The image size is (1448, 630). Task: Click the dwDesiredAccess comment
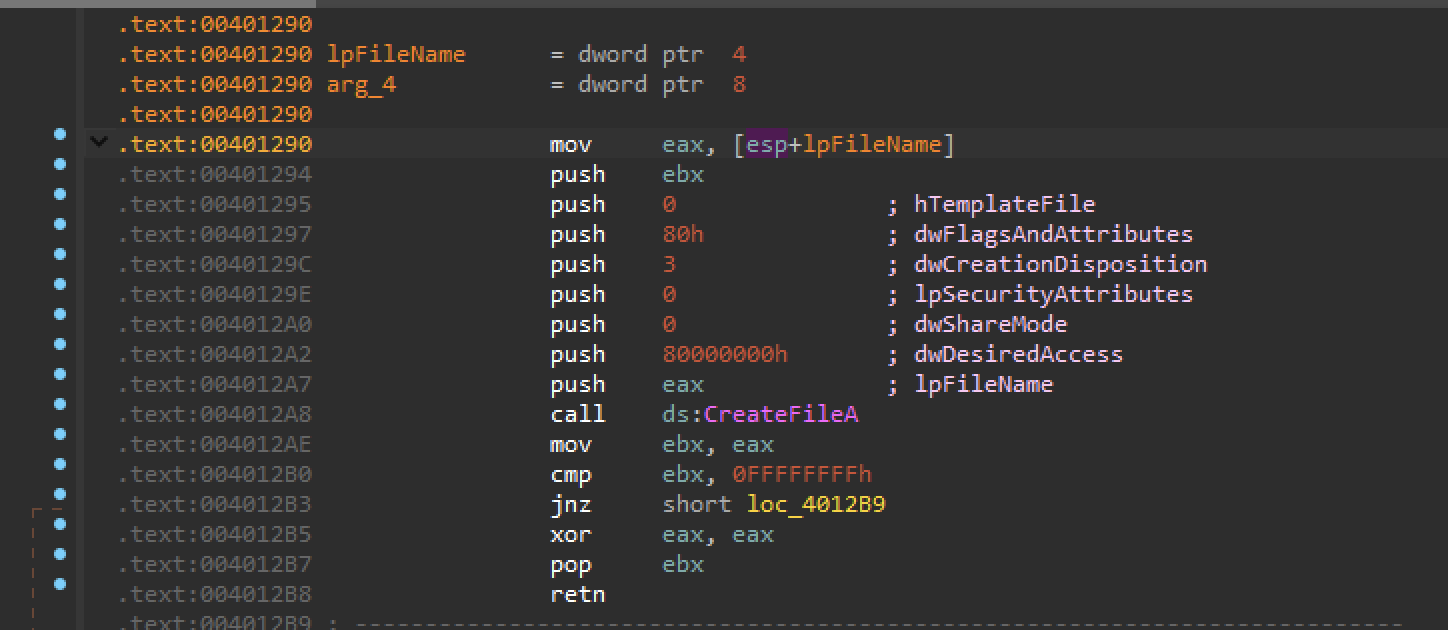click(1019, 354)
